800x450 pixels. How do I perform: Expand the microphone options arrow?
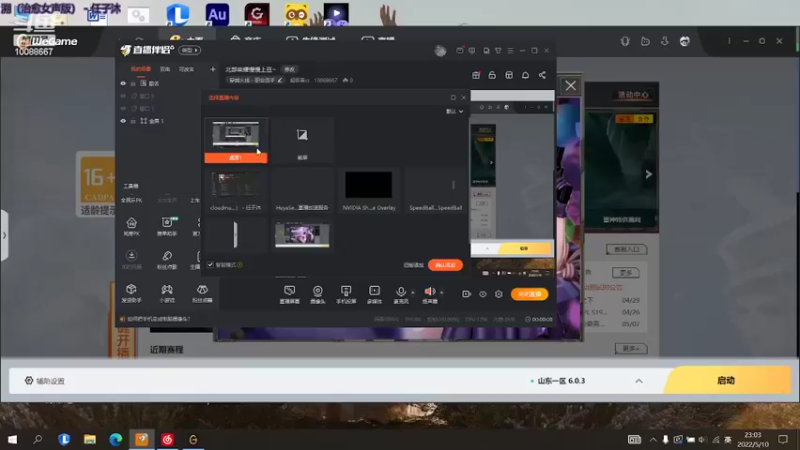pos(413,292)
